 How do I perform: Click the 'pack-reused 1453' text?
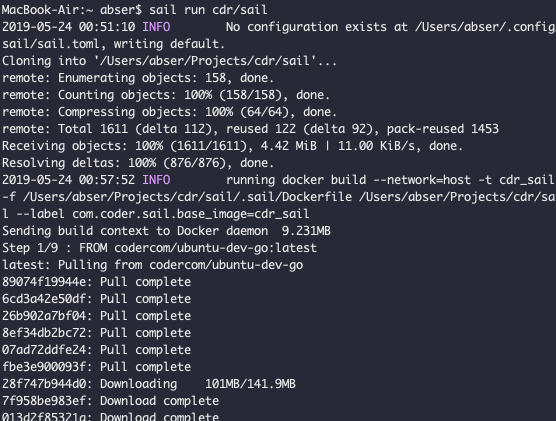coord(443,129)
